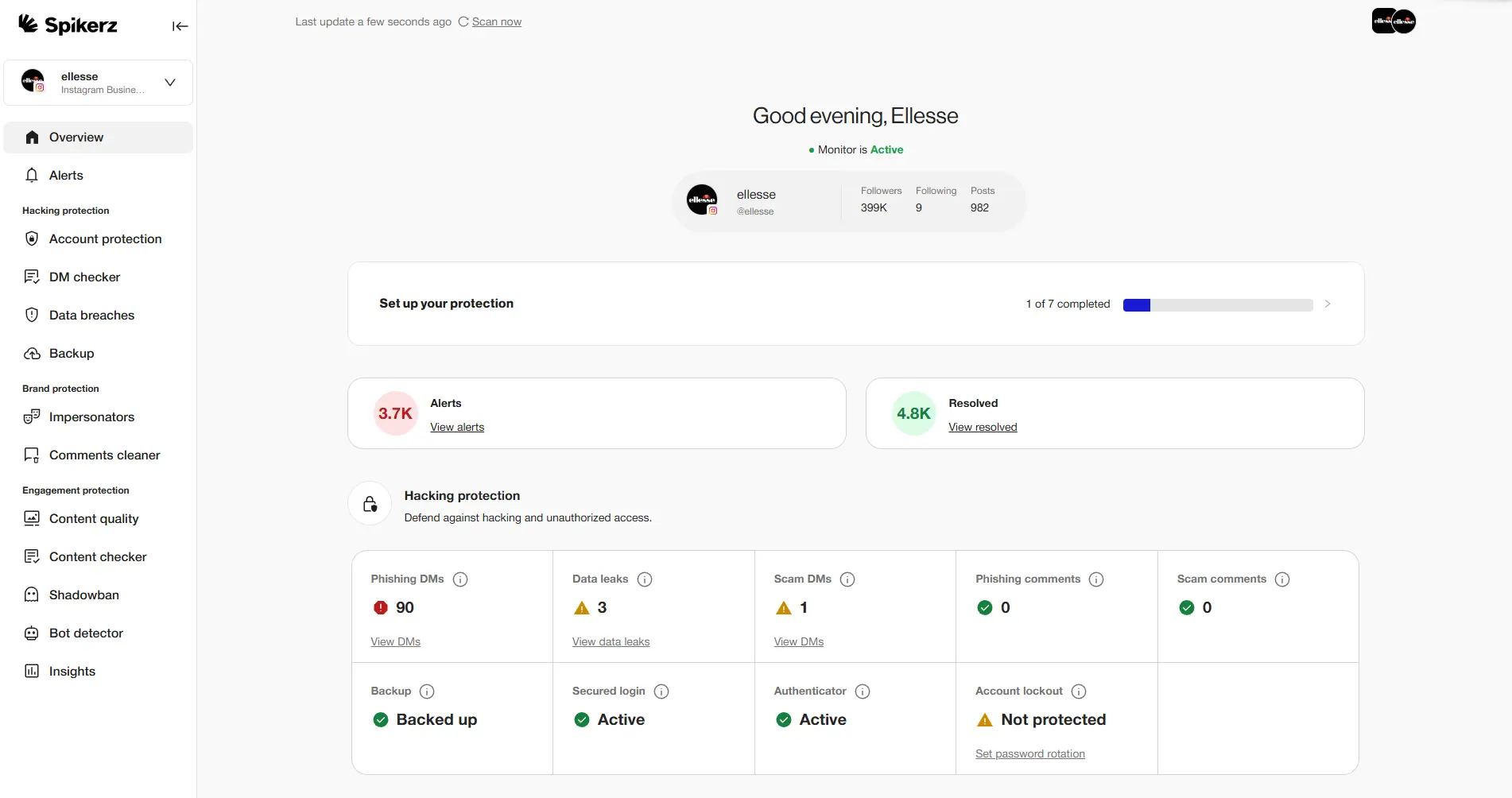Open Content checker page
This screenshot has height=798, width=1512.
(99, 557)
